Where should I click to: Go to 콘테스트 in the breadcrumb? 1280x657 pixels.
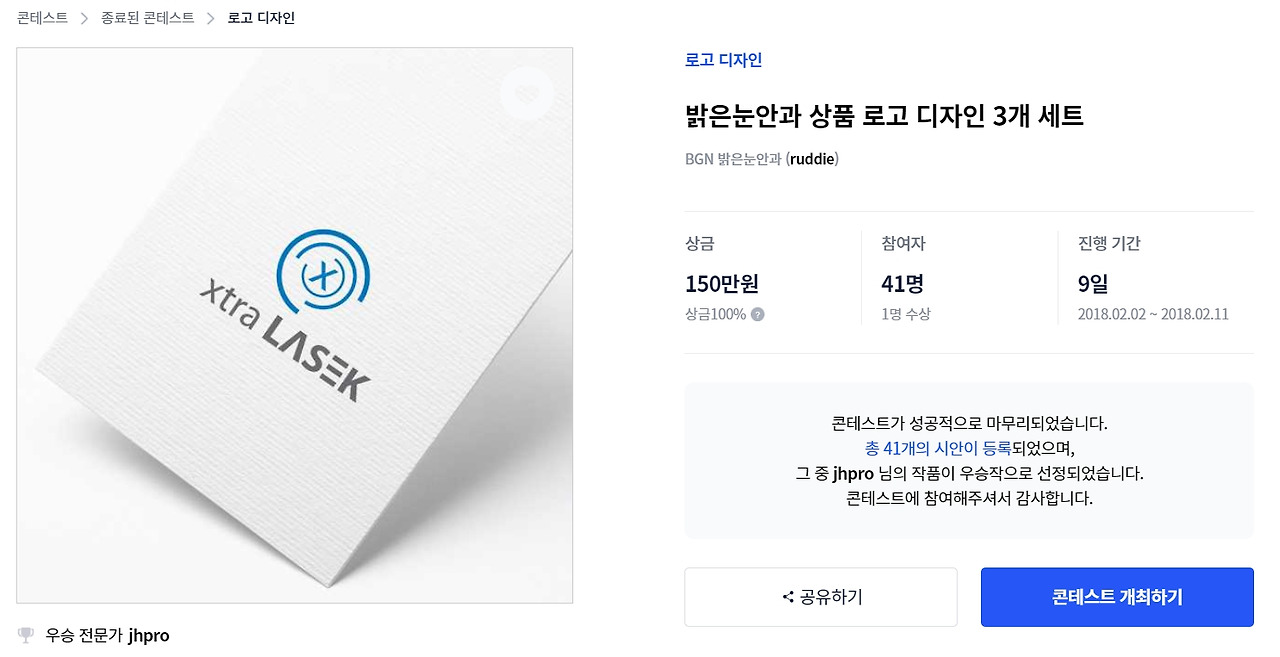[x=42, y=18]
